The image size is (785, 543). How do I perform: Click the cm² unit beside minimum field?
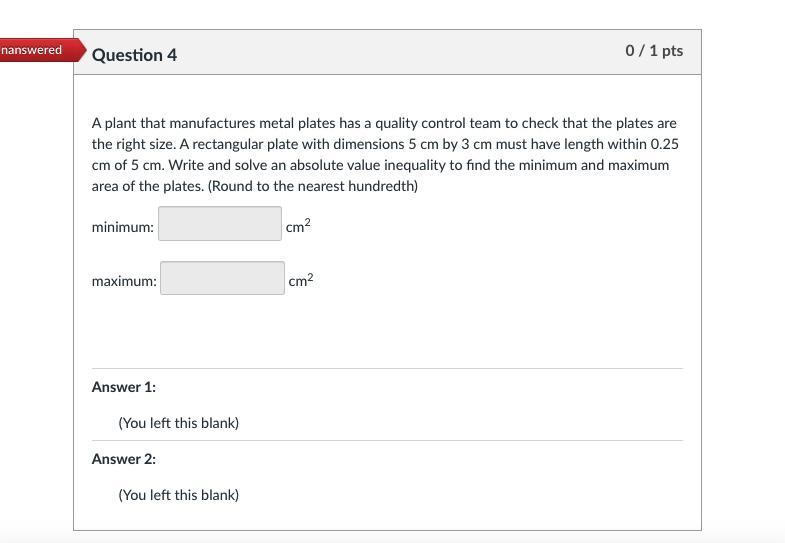click(x=298, y=227)
